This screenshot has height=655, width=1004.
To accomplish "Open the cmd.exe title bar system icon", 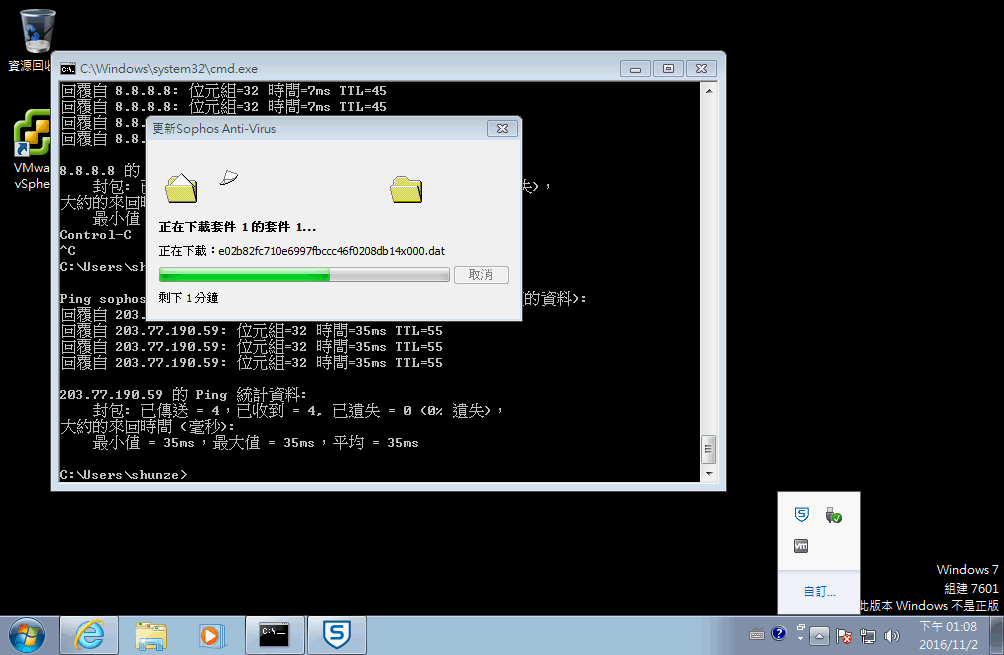I will tap(67, 69).
